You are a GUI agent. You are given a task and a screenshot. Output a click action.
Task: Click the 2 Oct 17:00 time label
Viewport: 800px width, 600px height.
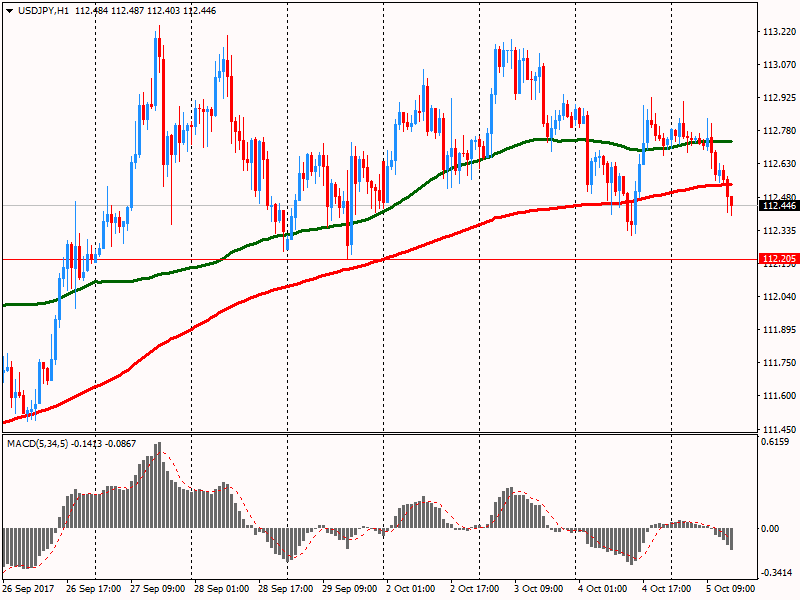click(475, 589)
